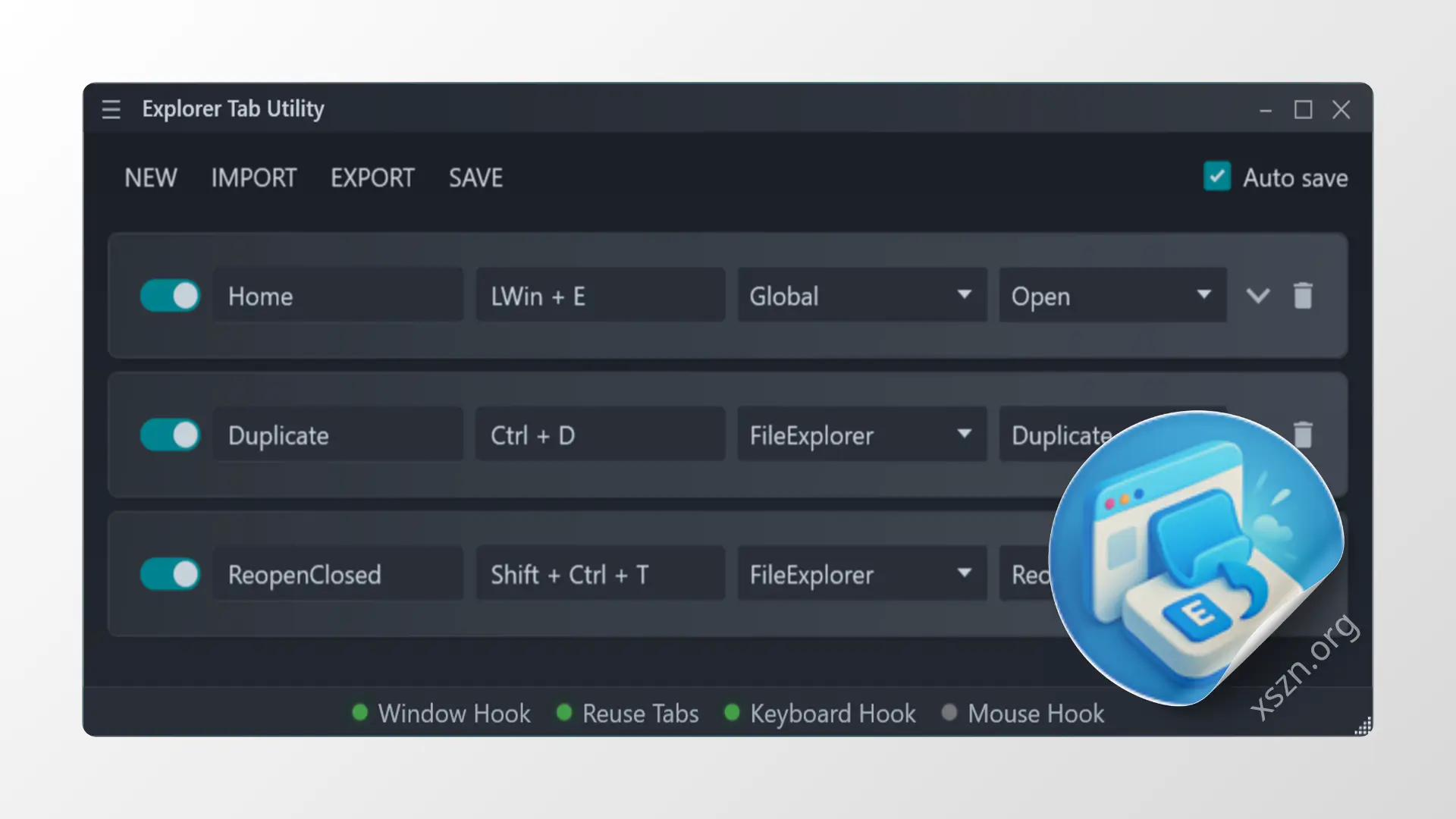Viewport: 1456px width, 819px height.
Task: Disable the Duplicate hotkey toggle
Action: point(170,435)
